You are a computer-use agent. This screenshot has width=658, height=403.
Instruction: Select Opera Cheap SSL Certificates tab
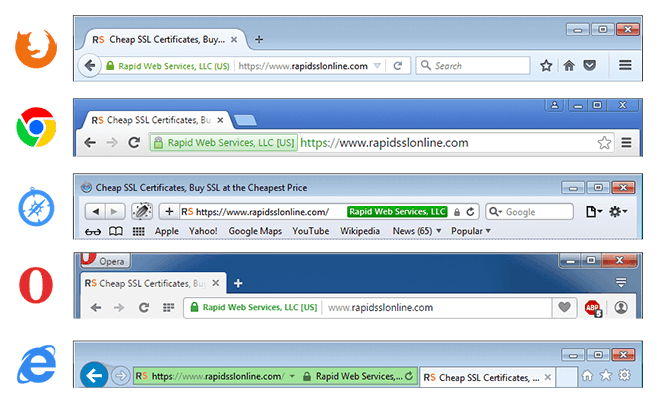pyautogui.click(x=153, y=283)
